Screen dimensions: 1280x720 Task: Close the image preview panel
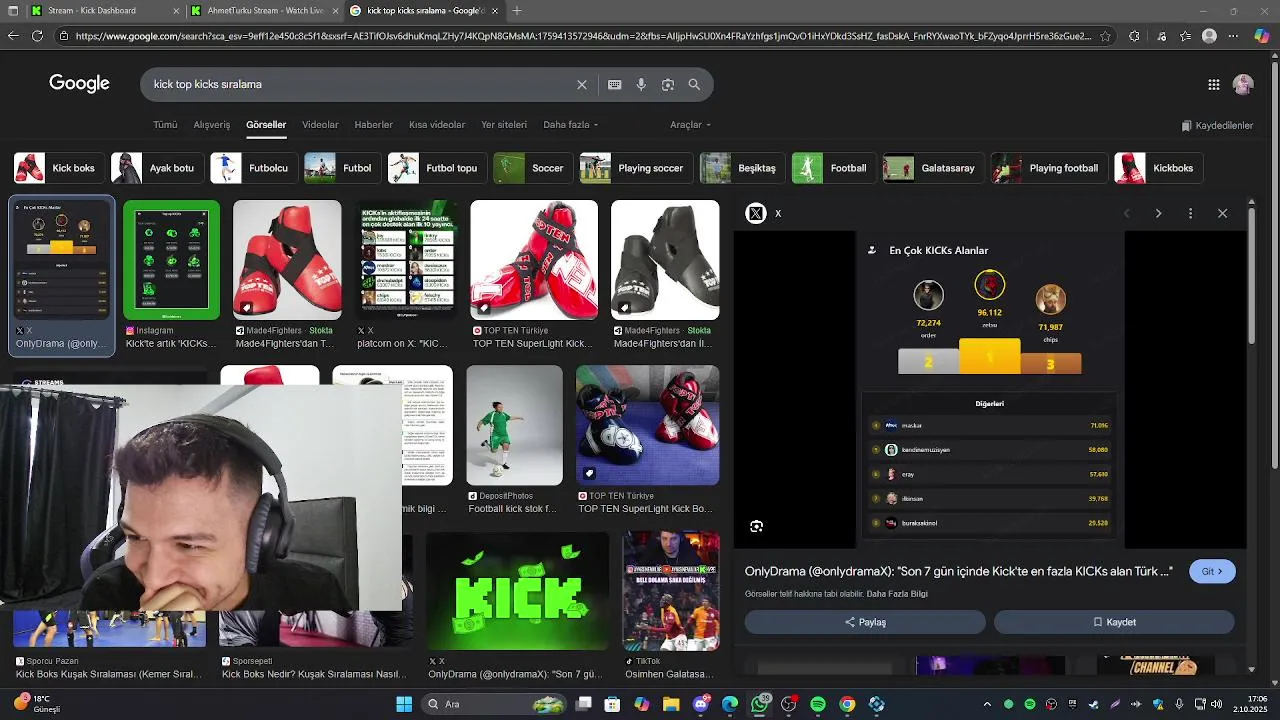(x=1222, y=213)
